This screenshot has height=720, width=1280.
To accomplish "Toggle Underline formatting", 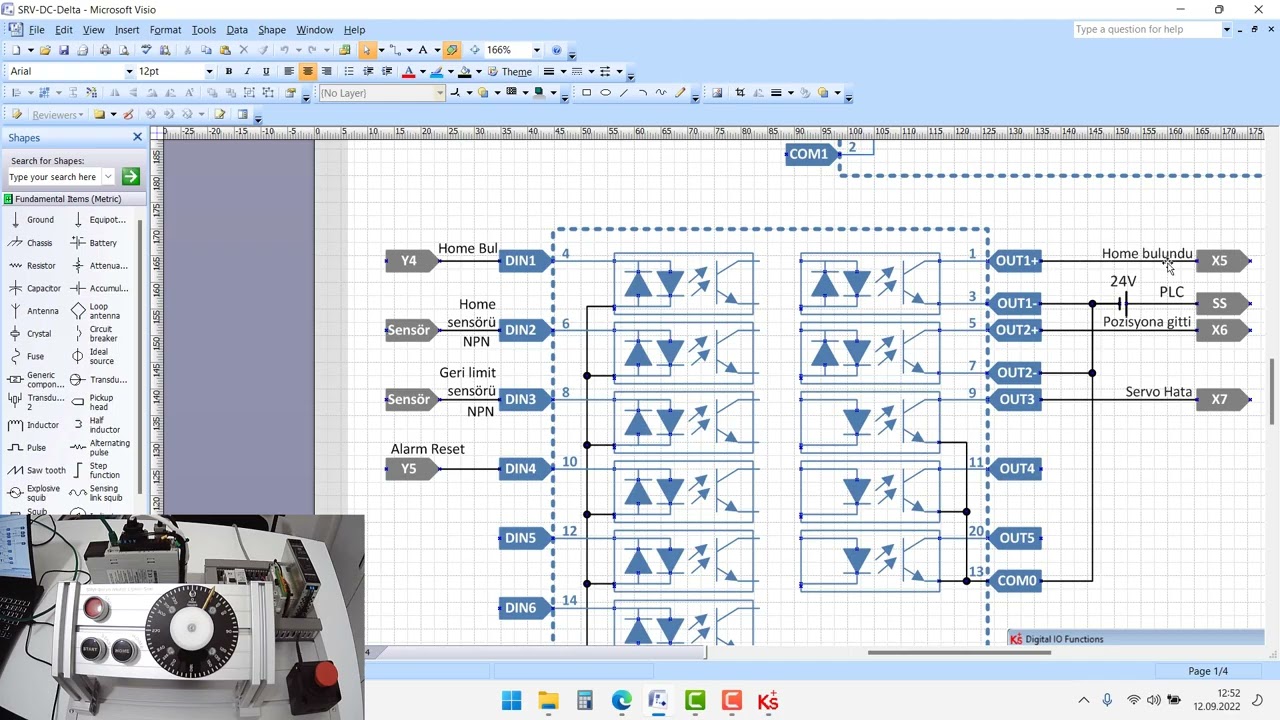I will point(266,71).
